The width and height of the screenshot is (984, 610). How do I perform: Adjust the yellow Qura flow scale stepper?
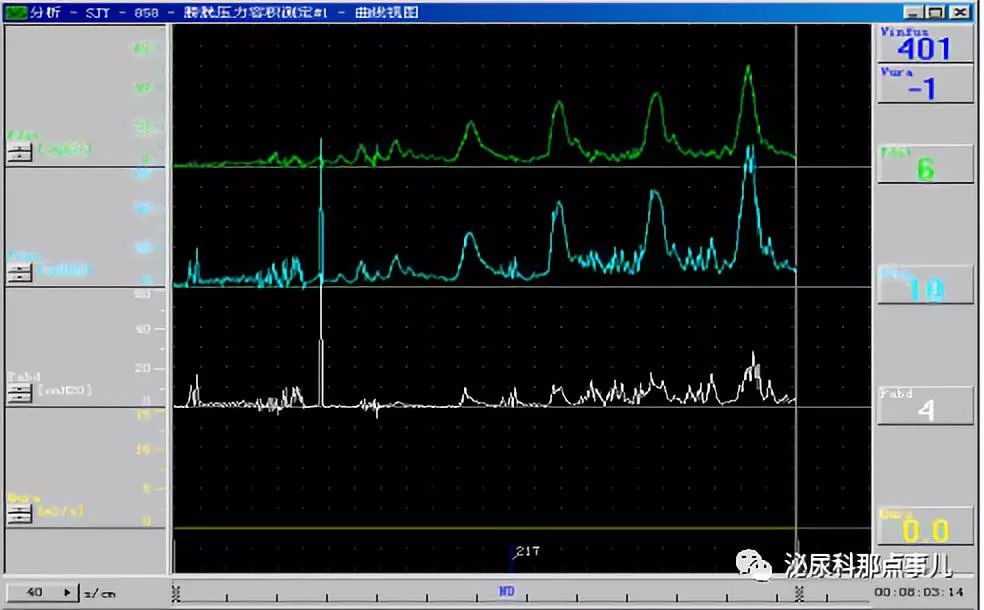pyautogui.click(x=19, y=514)
